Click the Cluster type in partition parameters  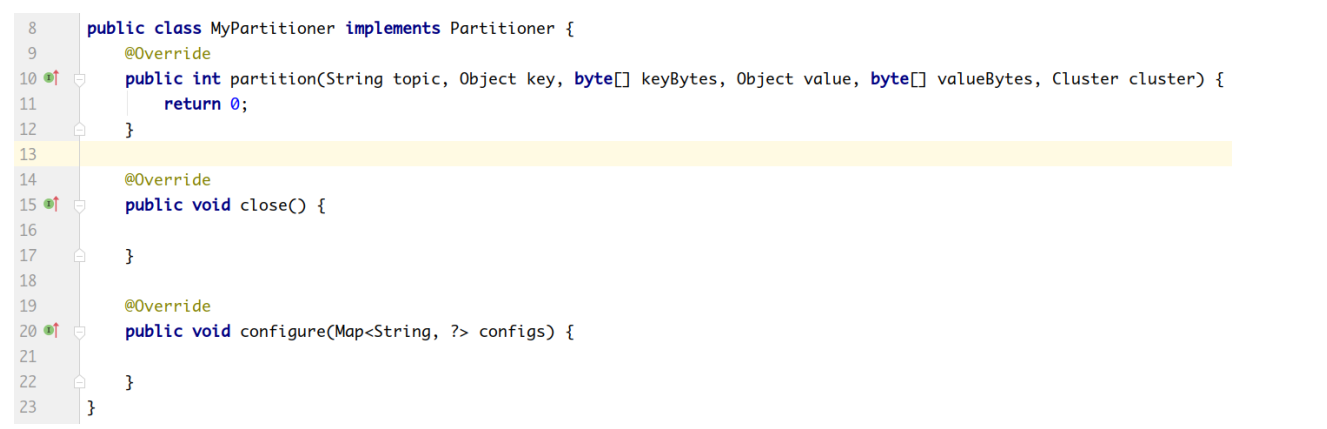click(x=1085, y=79)
